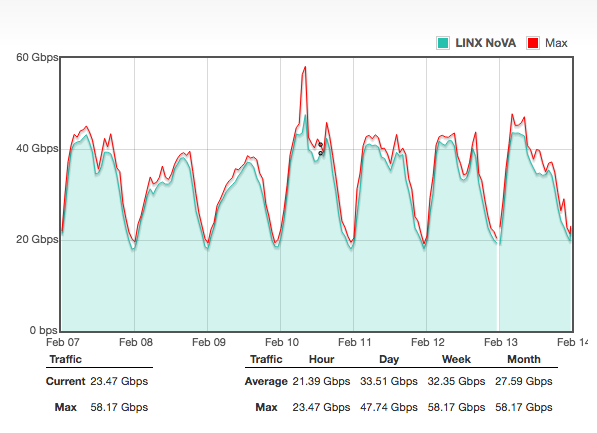Click the Day column header
The height and width of the screenshot is (433, 597).
pyautogui.click(x=389, y=359)
